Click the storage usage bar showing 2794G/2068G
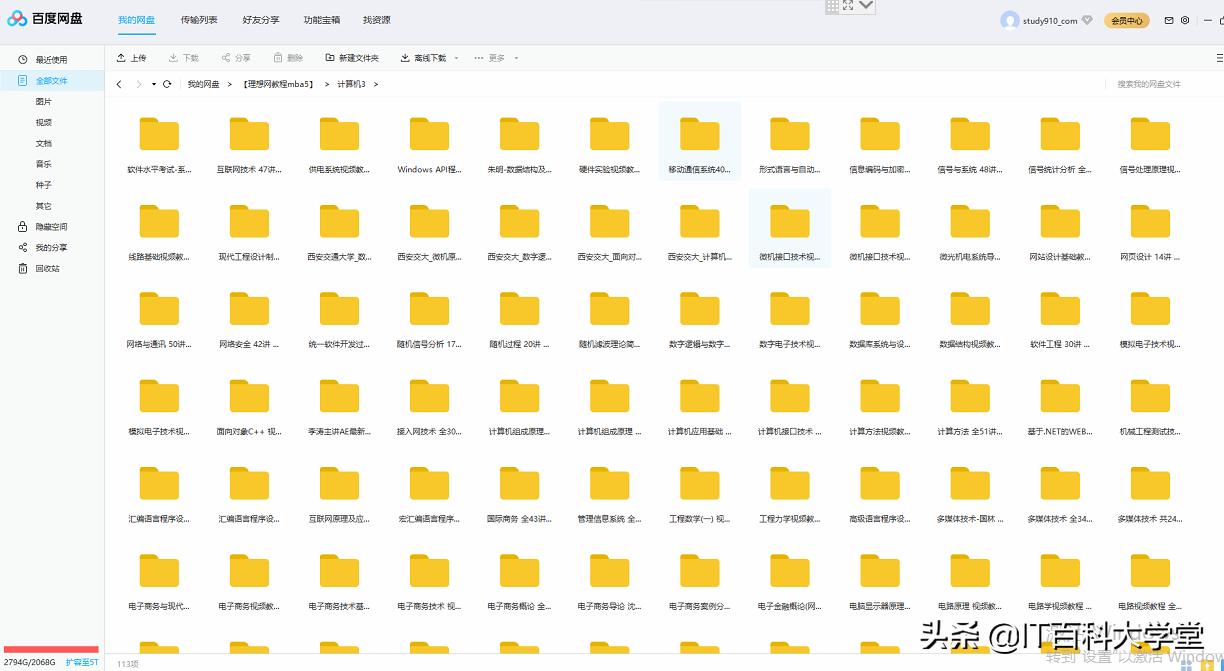 point(50,650)
